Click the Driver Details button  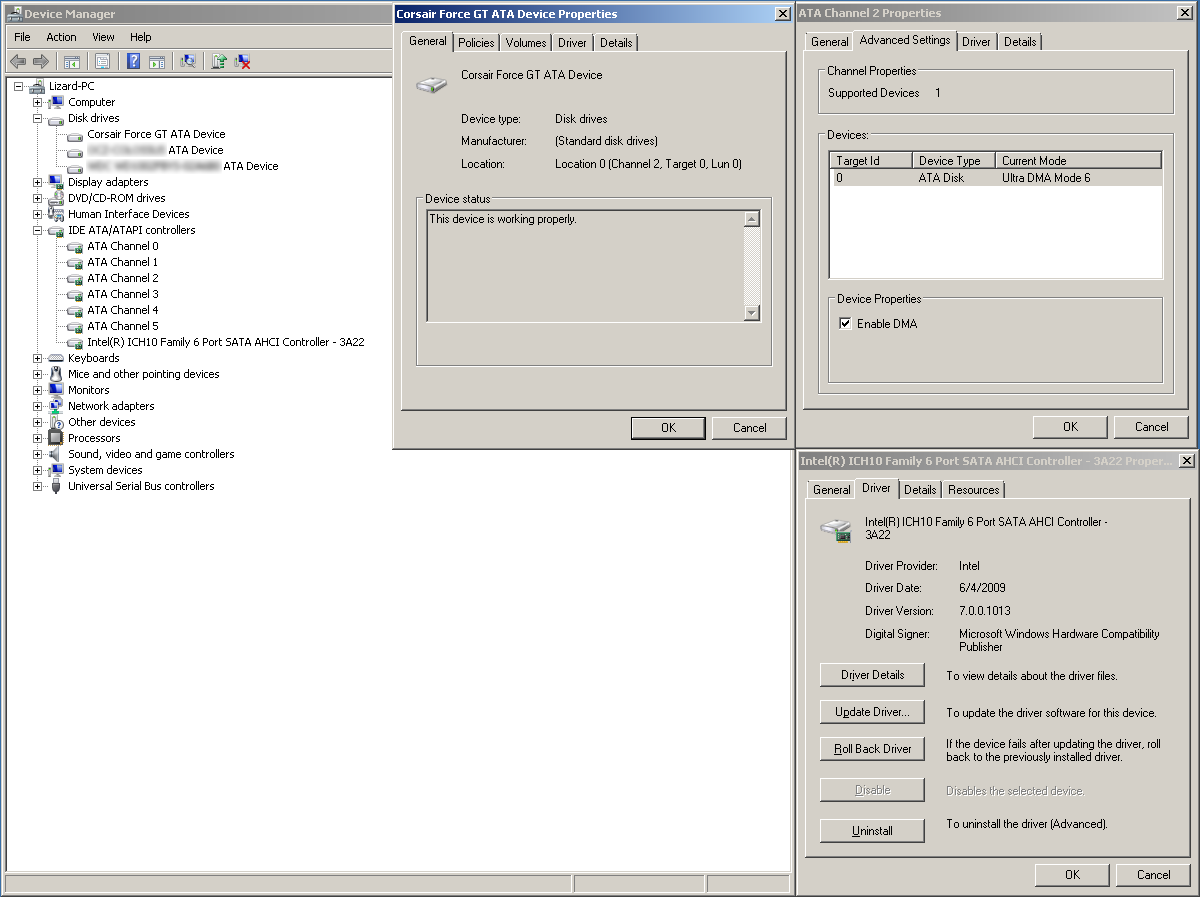[x=872, y=675]
